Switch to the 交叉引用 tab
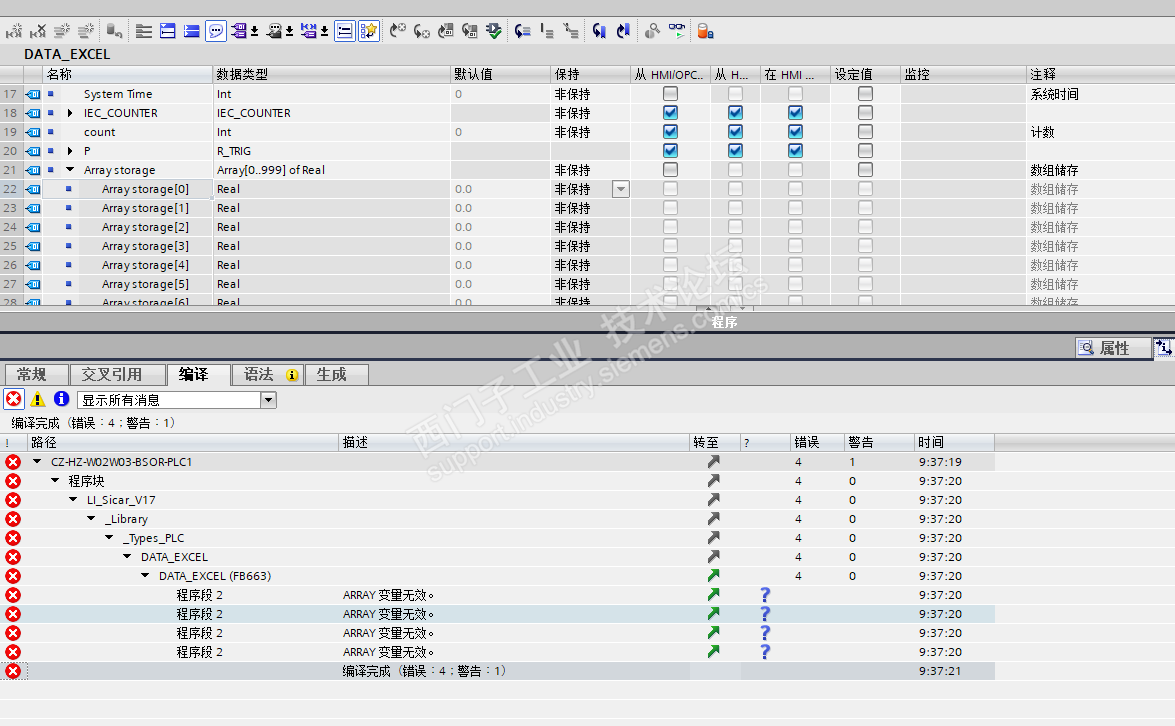The width and height of the screenshot is (1175, 726). coord(117,374)
